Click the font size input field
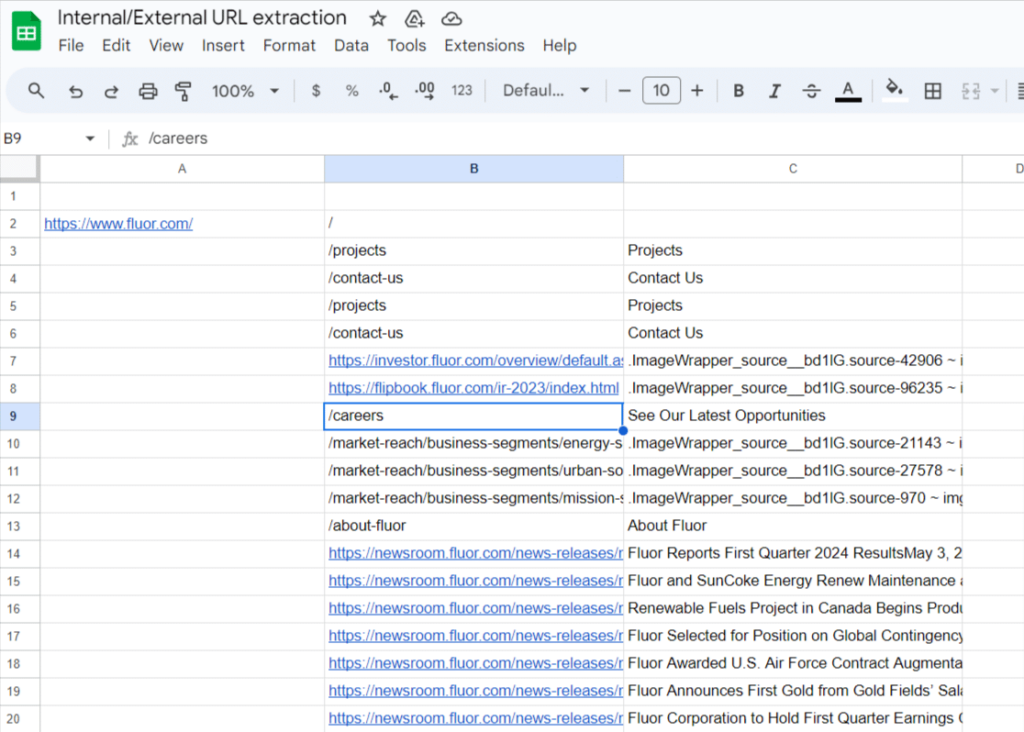The width and height of the screenshot is (1024, 732). click(661, 91)
